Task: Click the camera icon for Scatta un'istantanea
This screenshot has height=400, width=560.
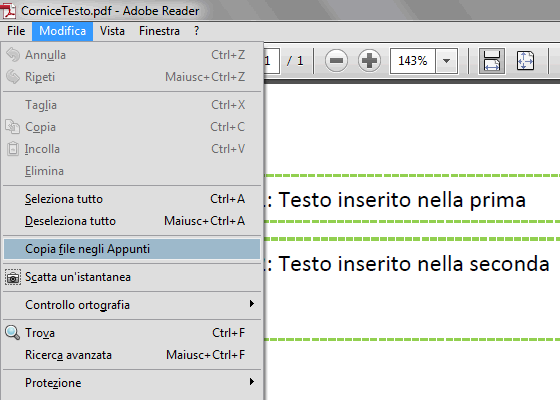Action: [x=13, y=277]
